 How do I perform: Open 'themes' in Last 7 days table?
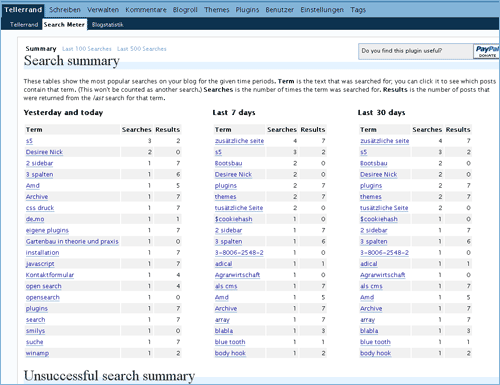pyautogui.click(x=225, y=197)
